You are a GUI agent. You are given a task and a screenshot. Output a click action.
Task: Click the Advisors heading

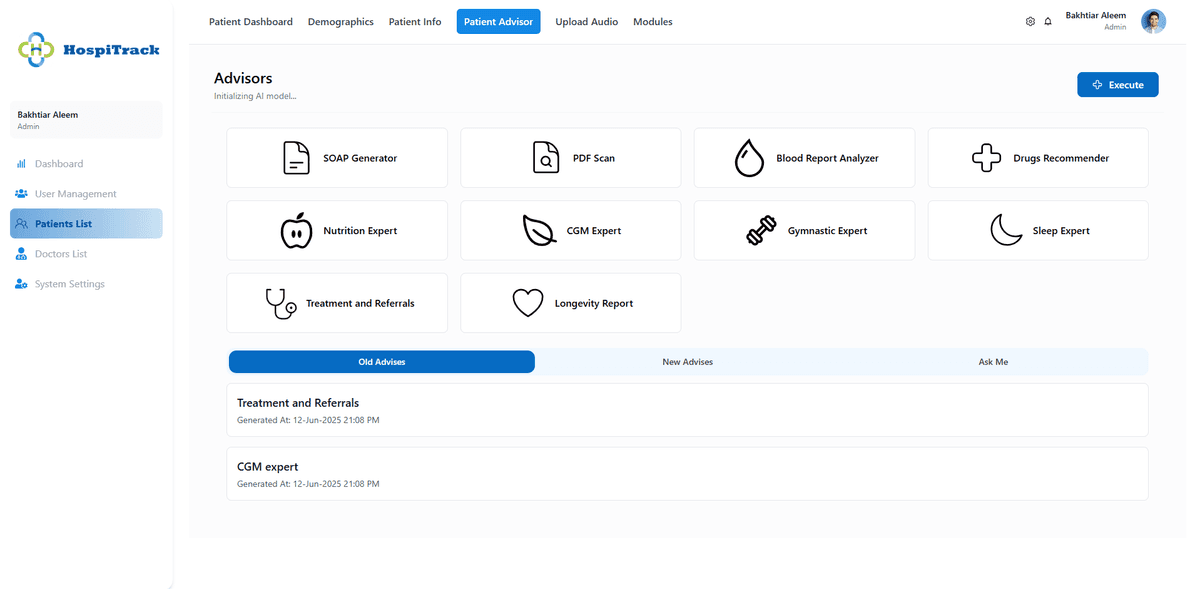pos(243,78)
